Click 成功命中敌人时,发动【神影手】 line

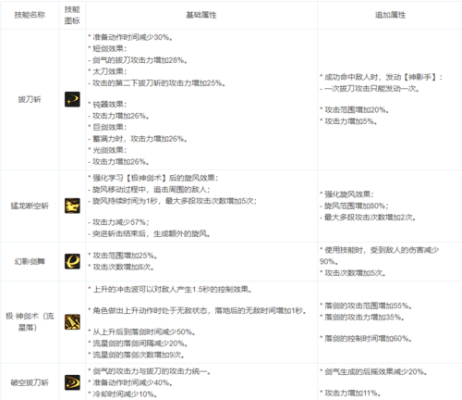381,77
